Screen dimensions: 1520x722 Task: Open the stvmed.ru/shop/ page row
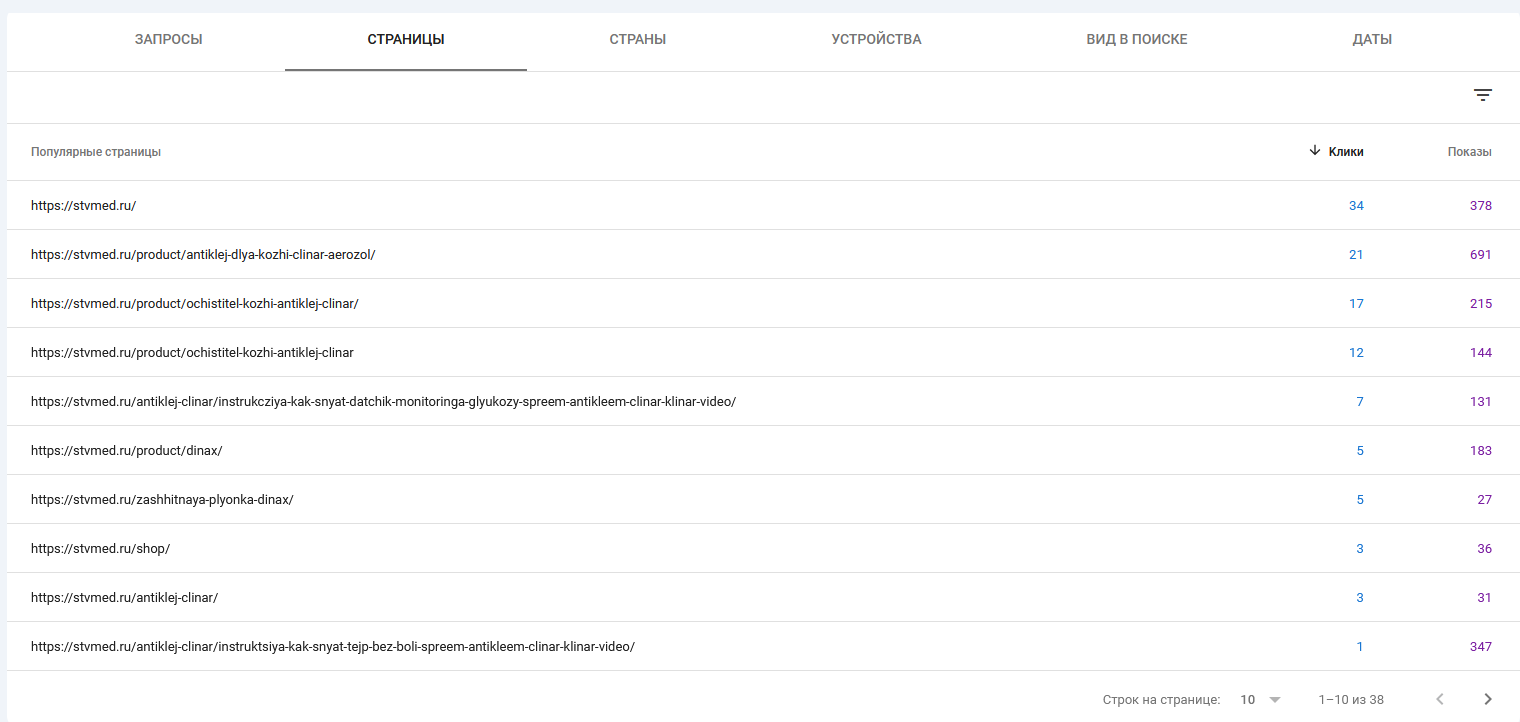click(100, 549)
